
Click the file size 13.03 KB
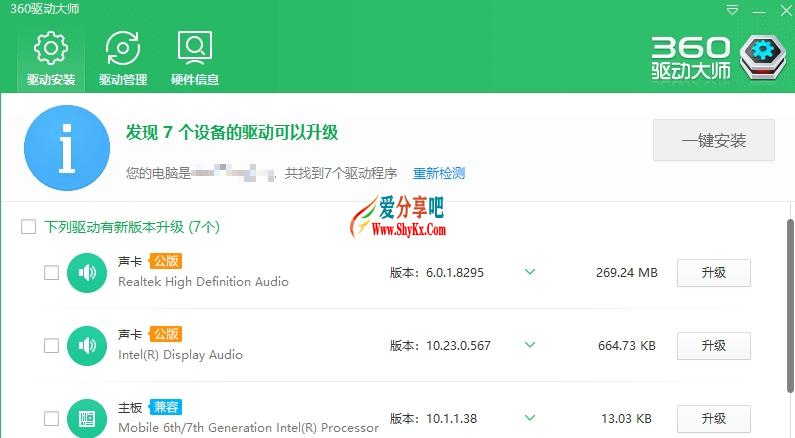coord(627,419)
